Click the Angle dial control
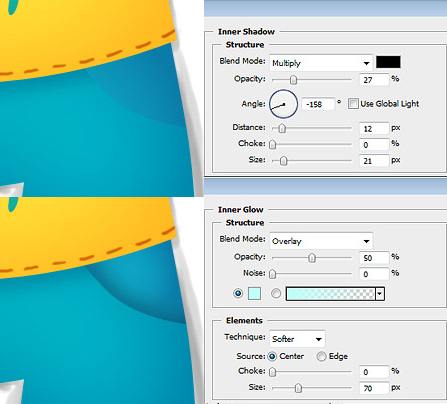This screenshot has width=447, height=404. pos(283,104)
